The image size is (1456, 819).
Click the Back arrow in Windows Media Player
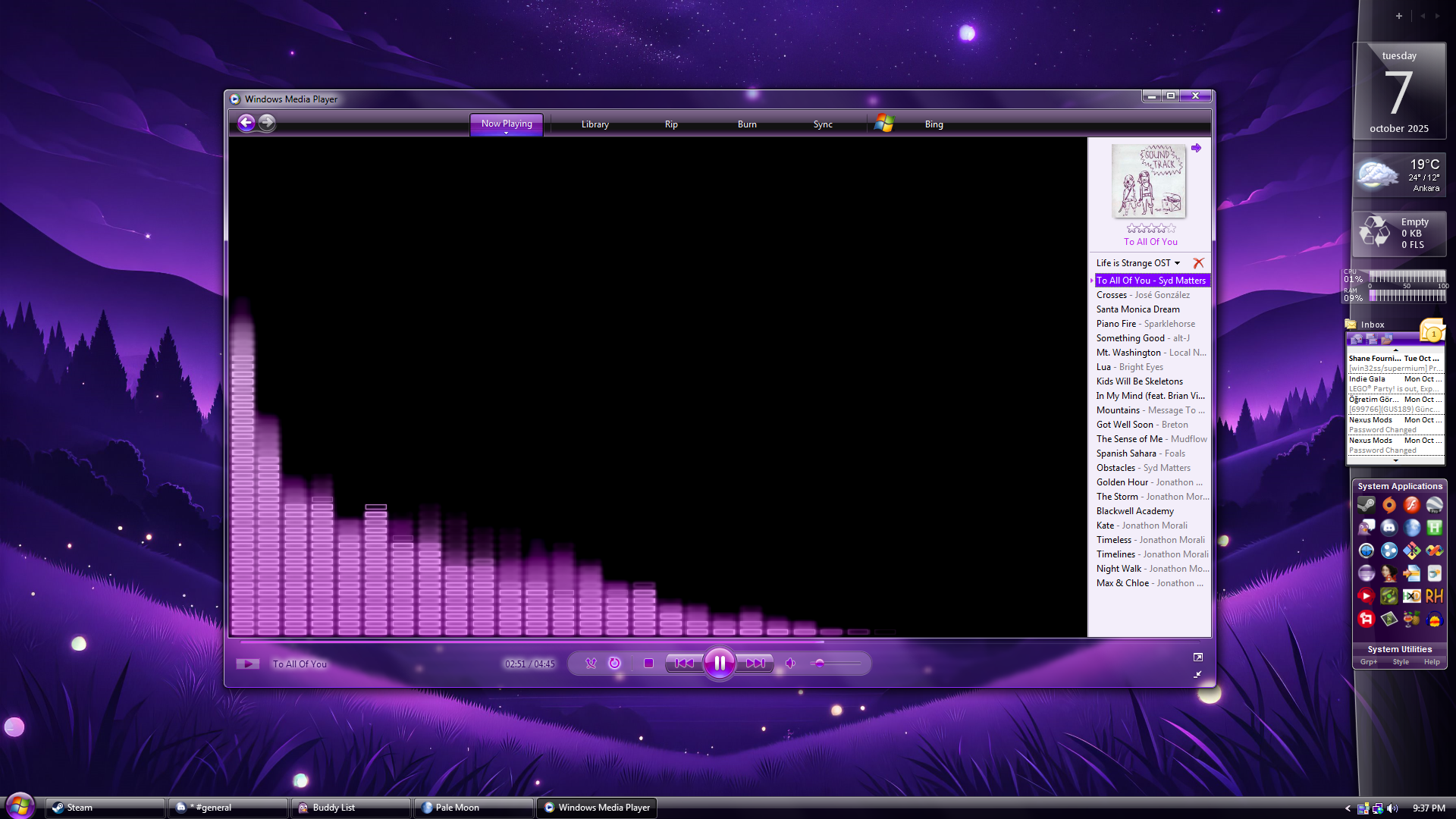coord(246,123)
